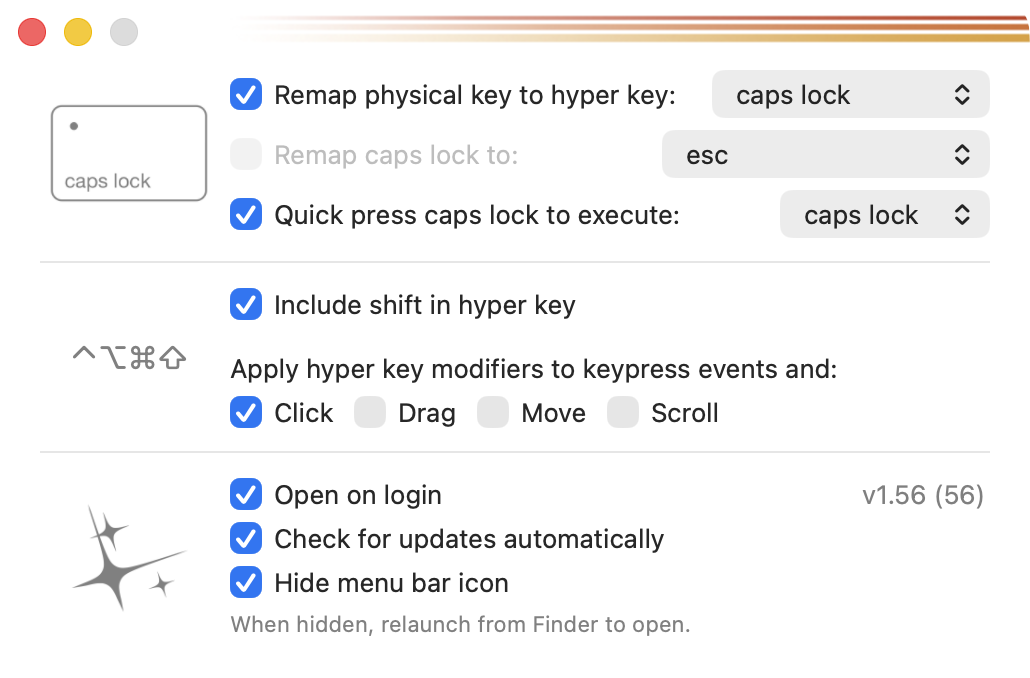Disable Check for updates automatically
Viewport: 1030px width, 678px height.
(x=246, y=539)
